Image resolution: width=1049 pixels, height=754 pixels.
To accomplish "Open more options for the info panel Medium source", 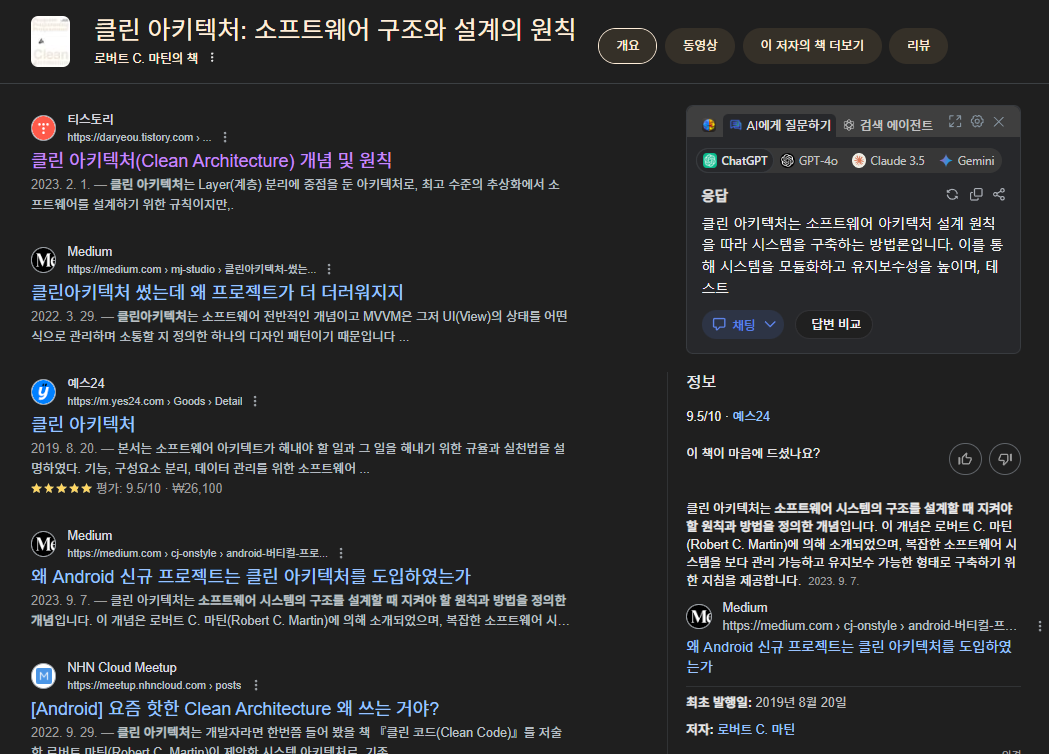I will [x=1039, y=626].
